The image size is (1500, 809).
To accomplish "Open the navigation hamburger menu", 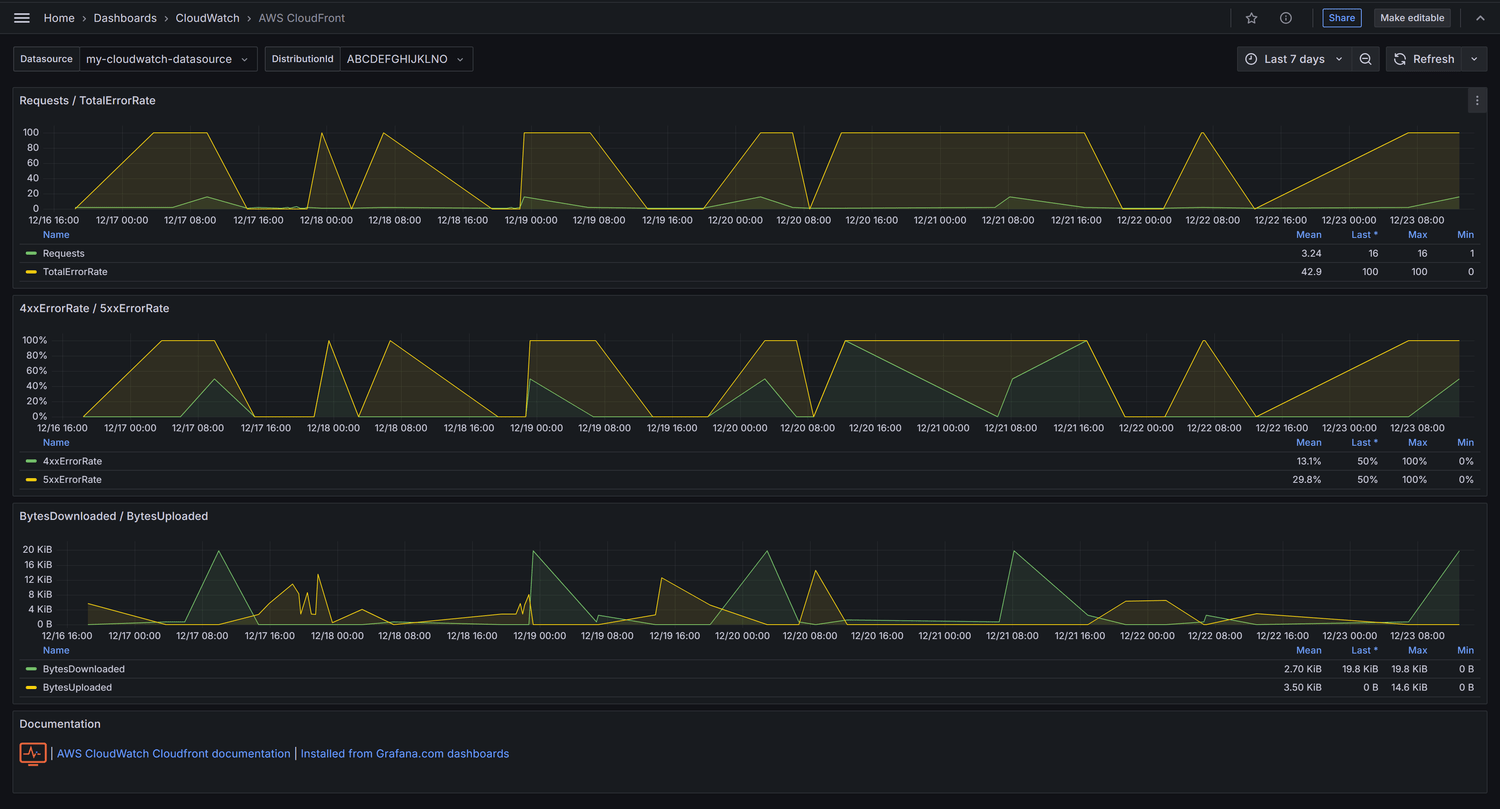I will click(x=22, y=17).
